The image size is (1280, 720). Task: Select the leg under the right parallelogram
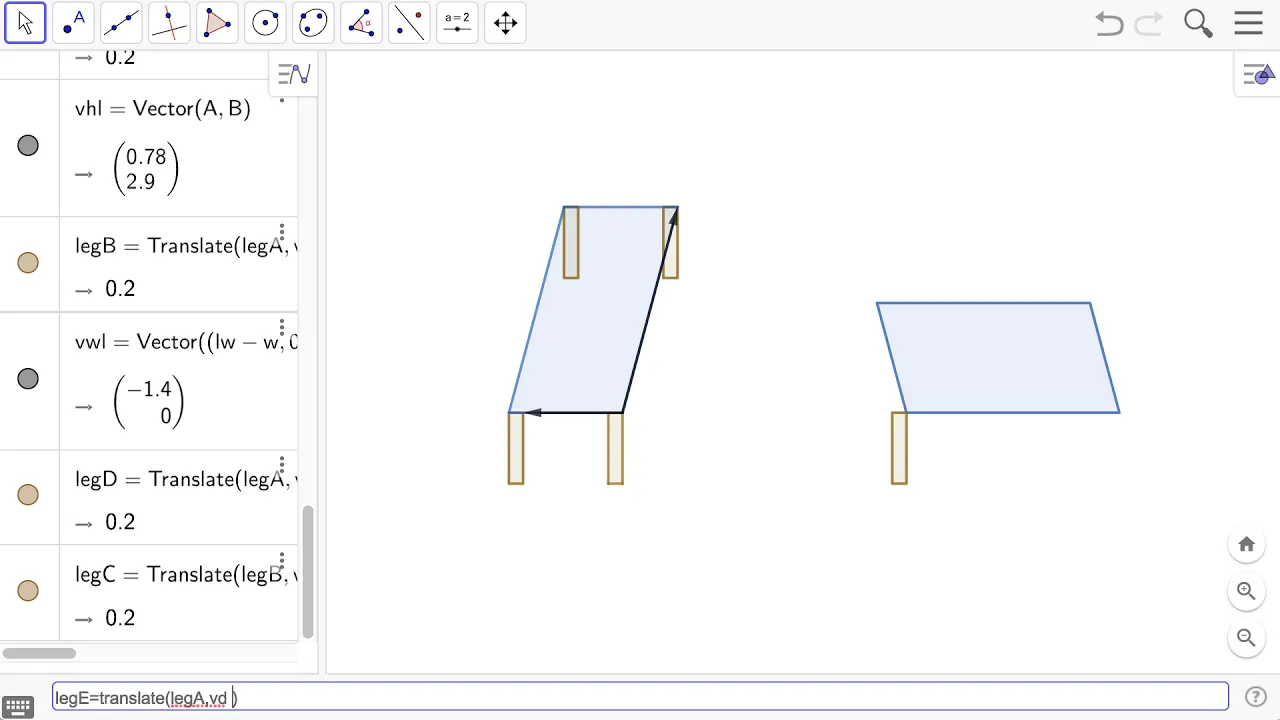click(899, 448)
